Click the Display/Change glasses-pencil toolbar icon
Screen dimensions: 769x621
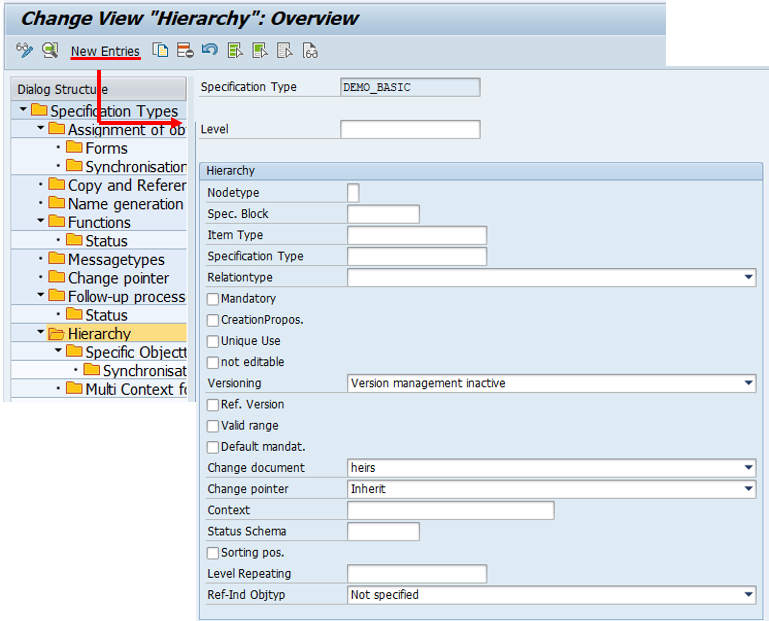[x=25, y=50]
